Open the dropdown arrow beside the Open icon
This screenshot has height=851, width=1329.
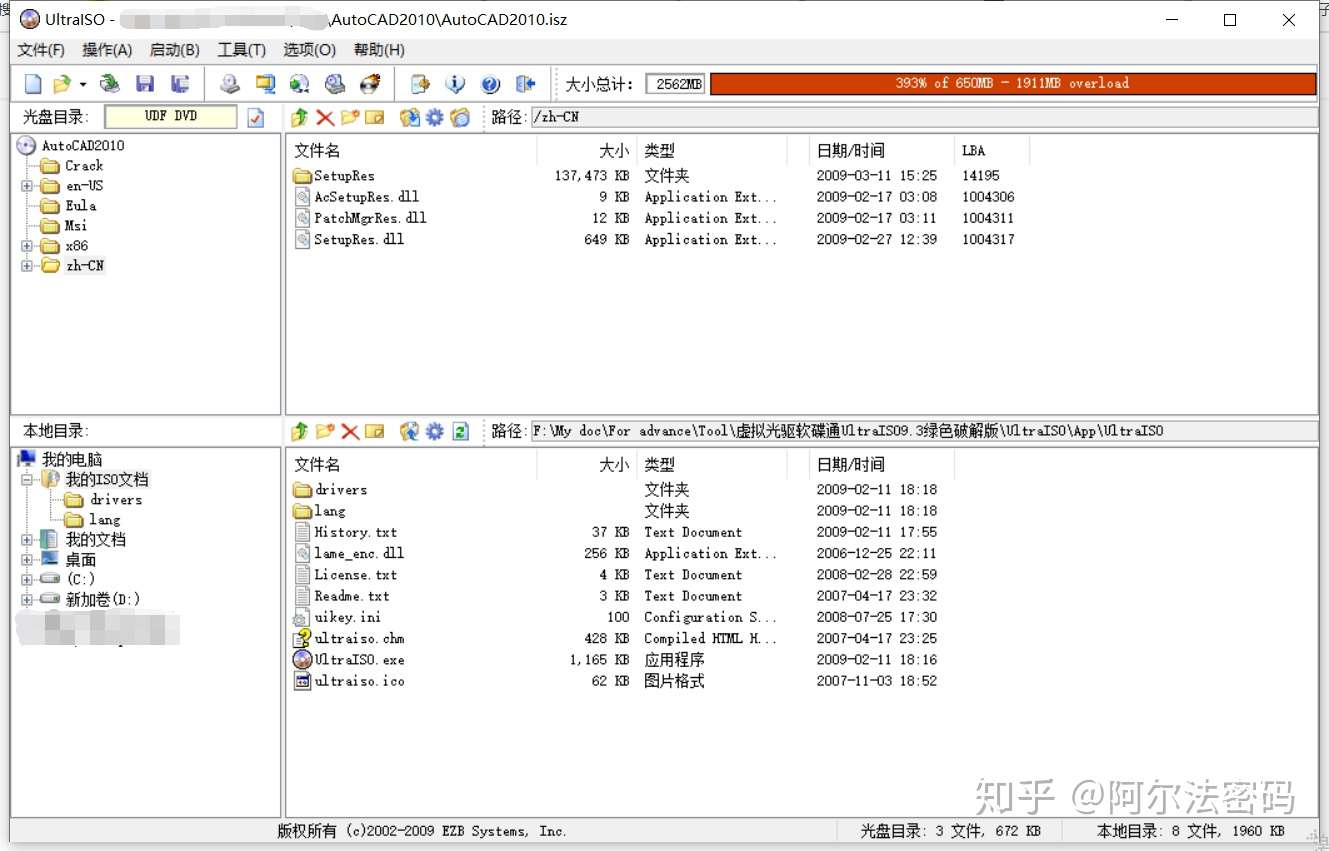point(83,84)
